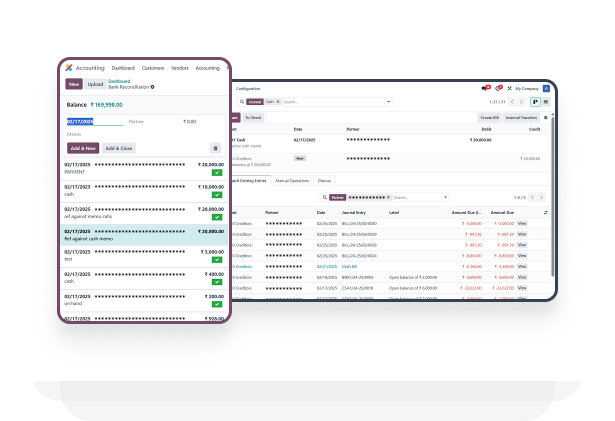Toggle green check on PAYMENT transaction
Screen dimensions: 615x421
(x=217, y=173)
